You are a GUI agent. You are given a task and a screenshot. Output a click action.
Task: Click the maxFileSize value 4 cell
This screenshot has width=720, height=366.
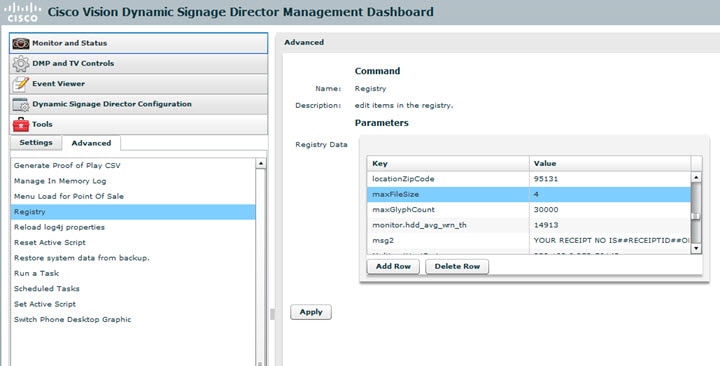click(x=610, y=194)
